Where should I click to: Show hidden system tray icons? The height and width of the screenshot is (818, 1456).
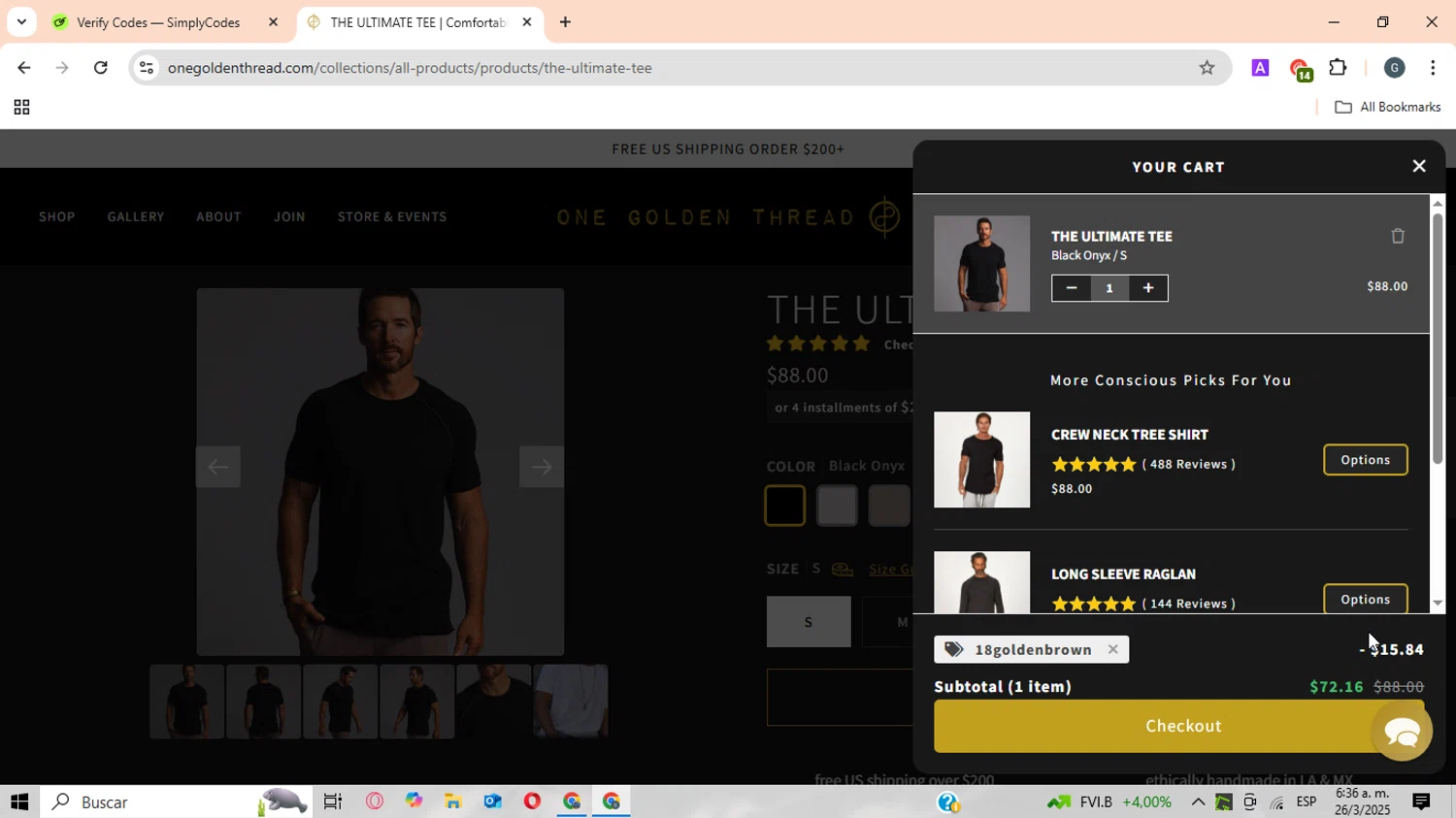click(x=1198, y=802)
